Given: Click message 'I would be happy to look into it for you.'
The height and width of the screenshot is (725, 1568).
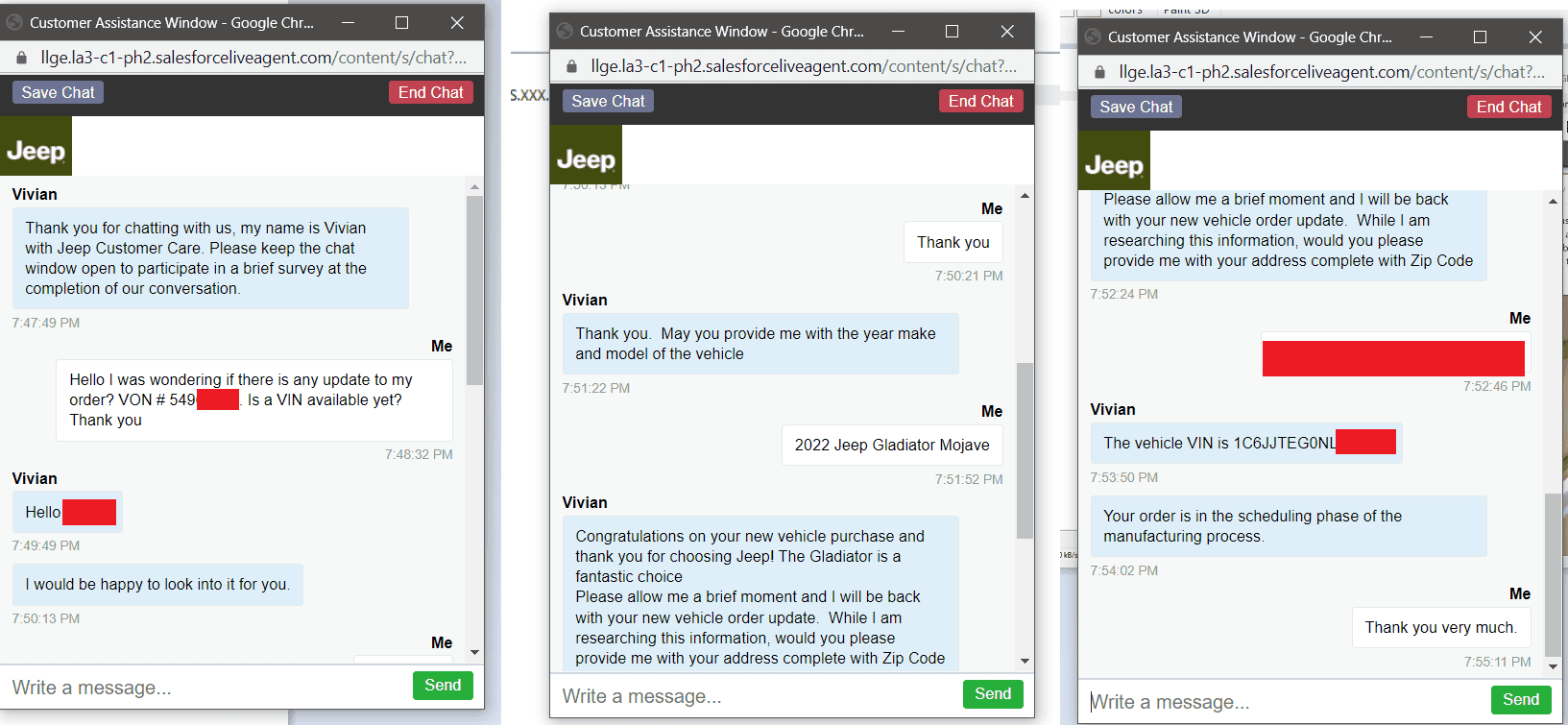Looking at the screenshot, I should click(157, 584).
